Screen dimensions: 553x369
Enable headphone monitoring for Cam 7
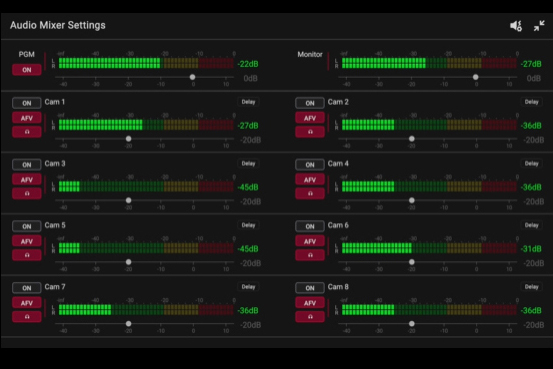click(x=27, y=317)
